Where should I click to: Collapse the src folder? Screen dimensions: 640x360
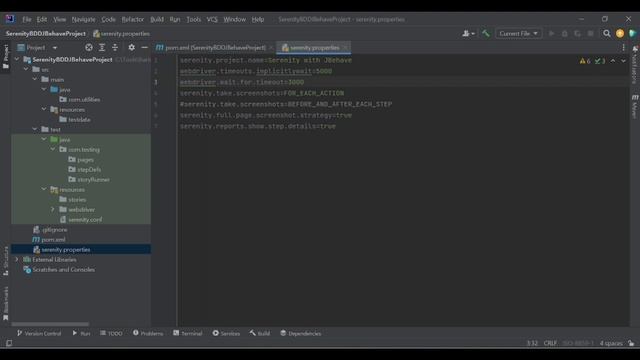[x=26, y=69]
